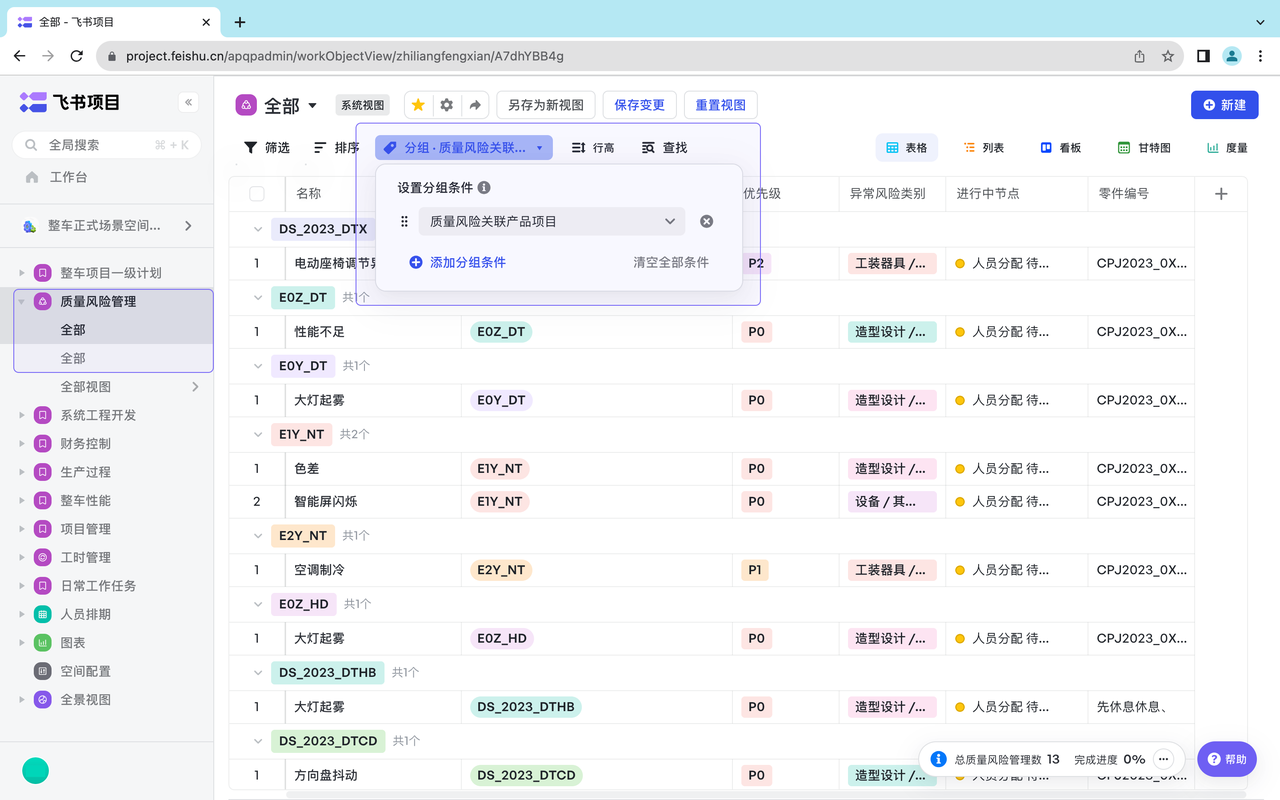
Task: Bookmark this page in Chrome
Action: point(1168,57)
